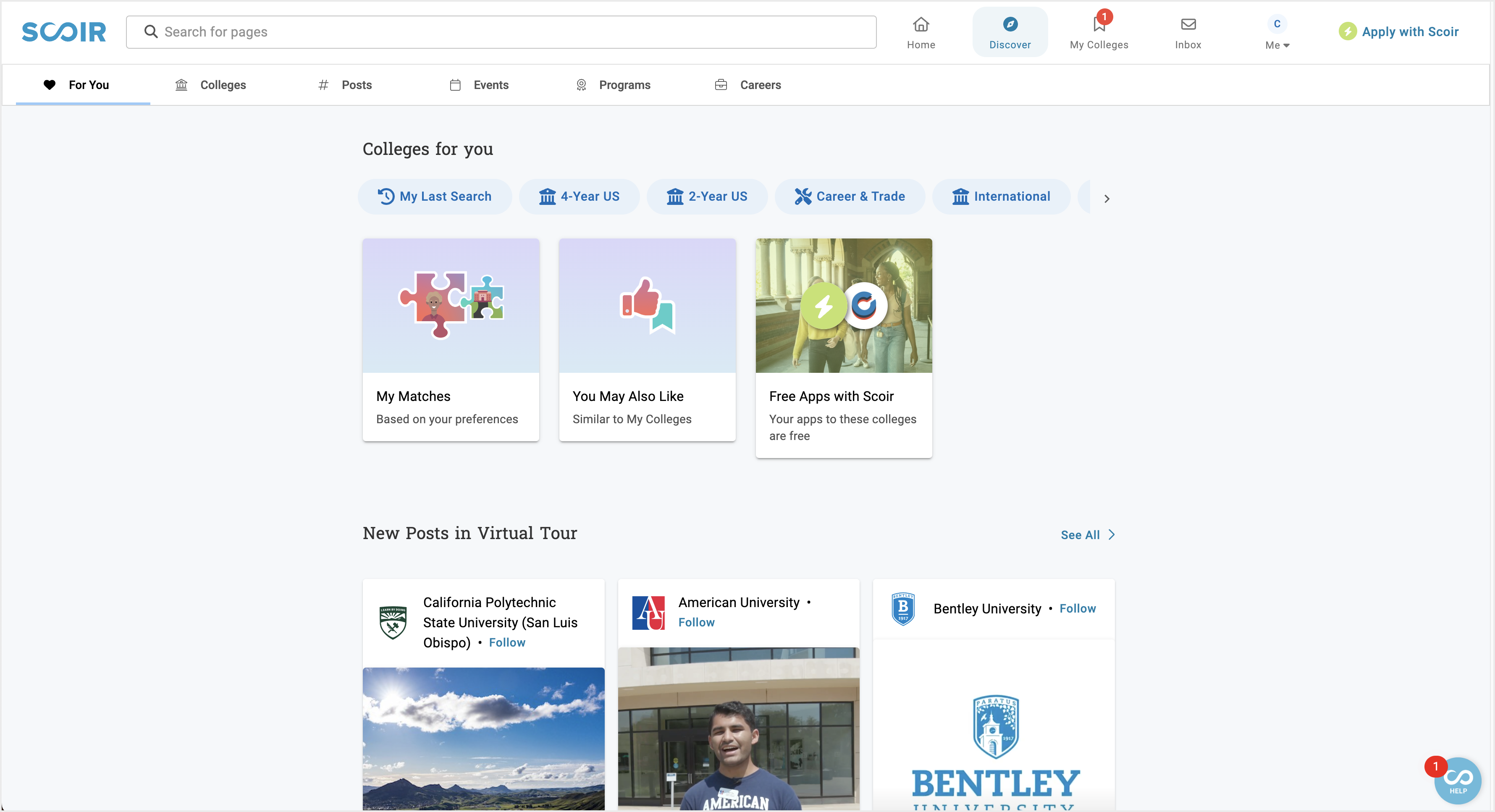Open the Bentley University name link

point(987,608)
